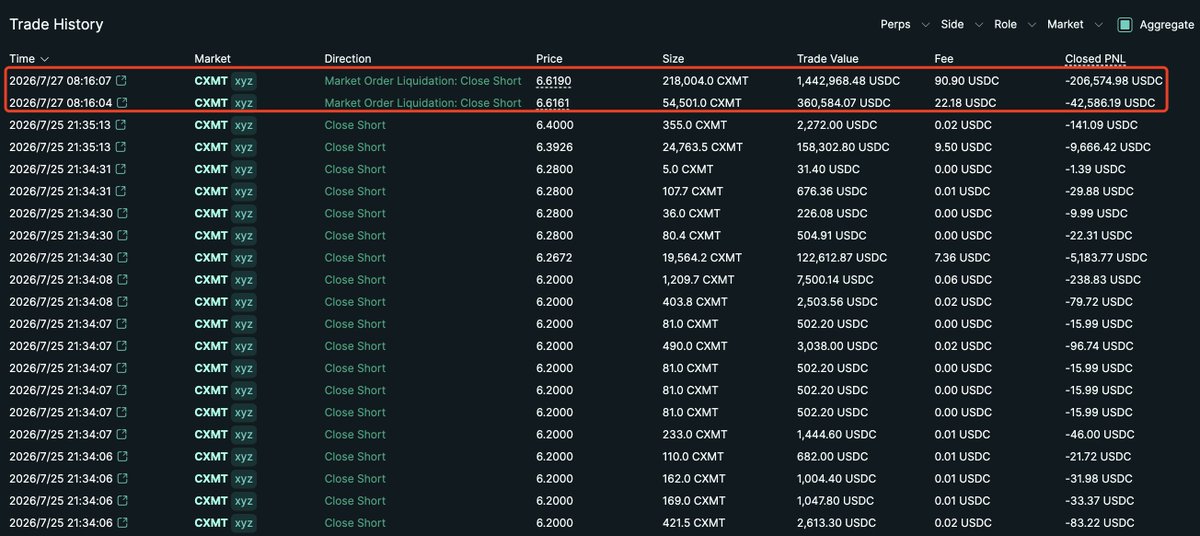Image resolution: width=1200 pixels, height=536 pixels.
Task: Open explorer link icon on 24,763.5 CXMT row
Action: (x=121, y=147)
